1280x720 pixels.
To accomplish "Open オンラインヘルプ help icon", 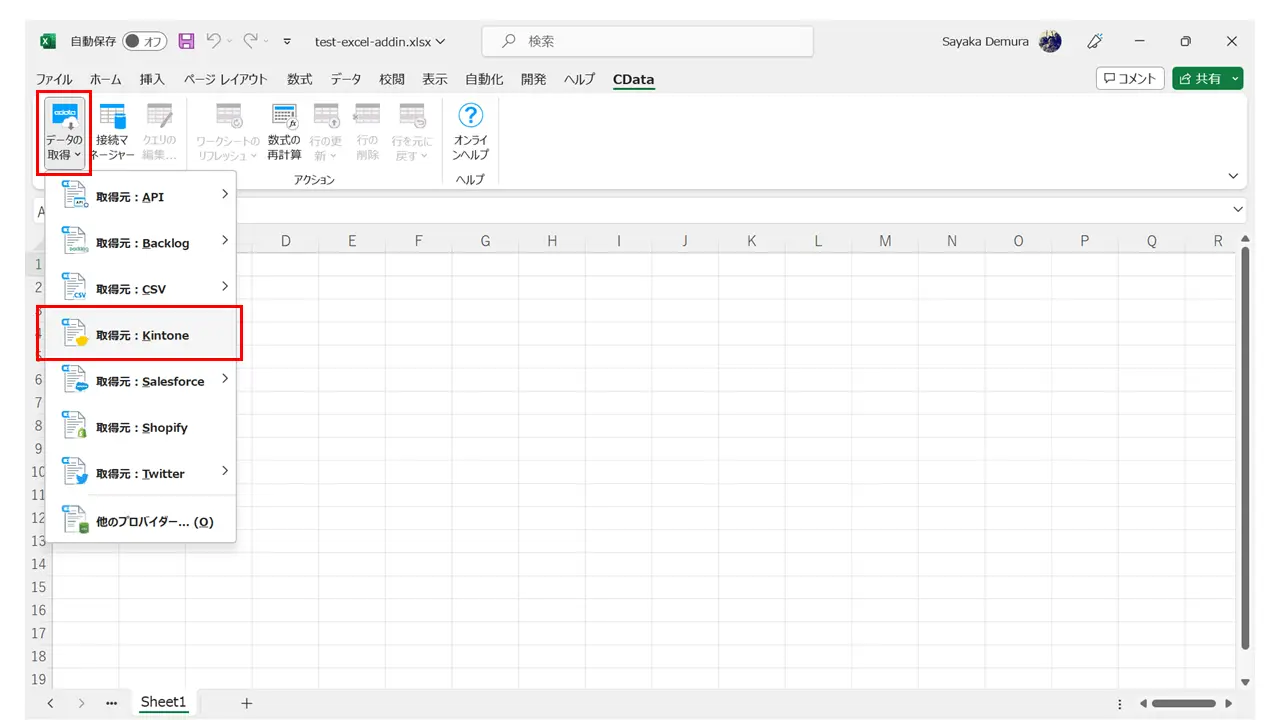I will (x=470, y=132).
